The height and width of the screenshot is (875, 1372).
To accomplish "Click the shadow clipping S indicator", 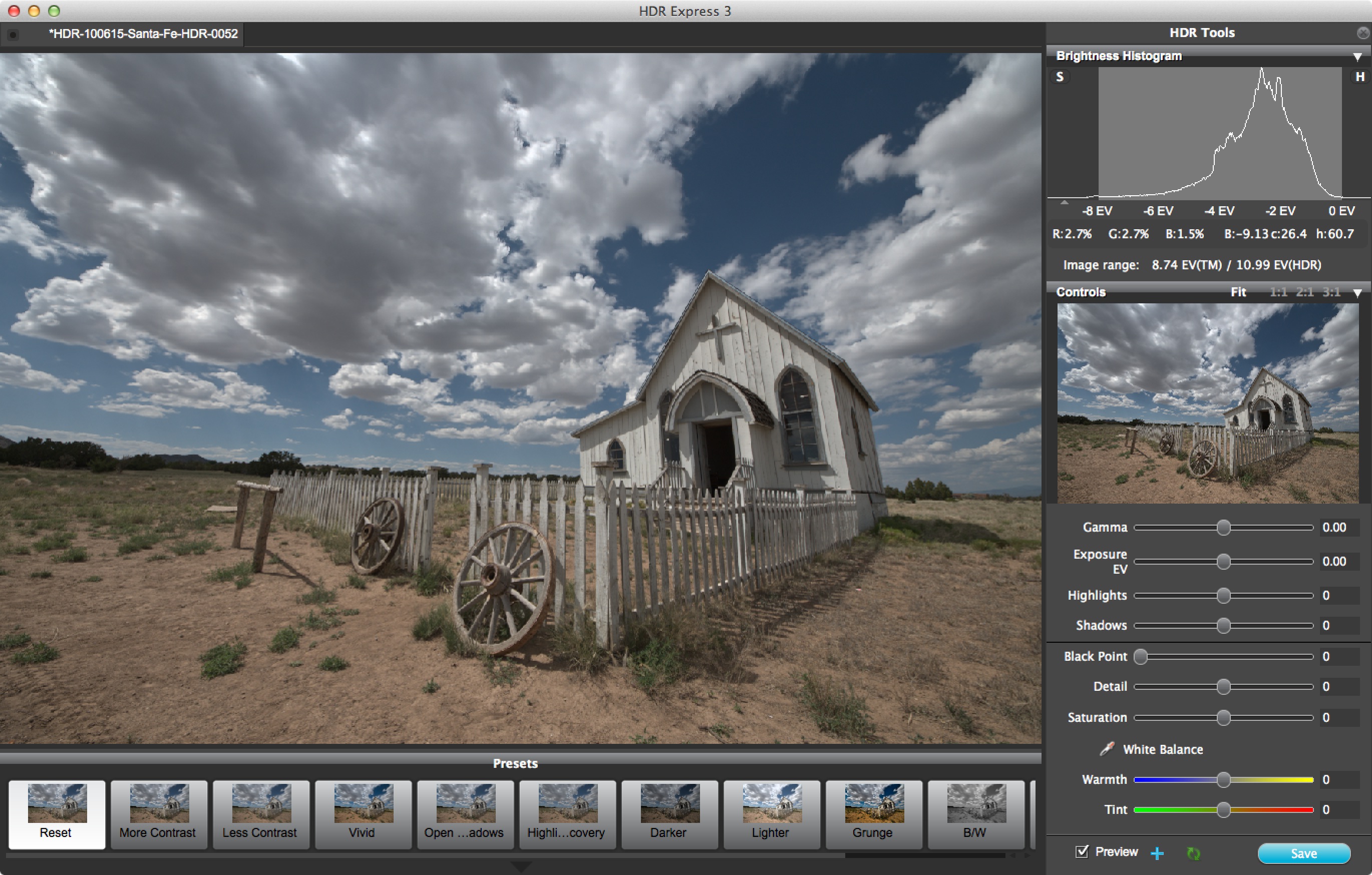I will (1060, 77).
